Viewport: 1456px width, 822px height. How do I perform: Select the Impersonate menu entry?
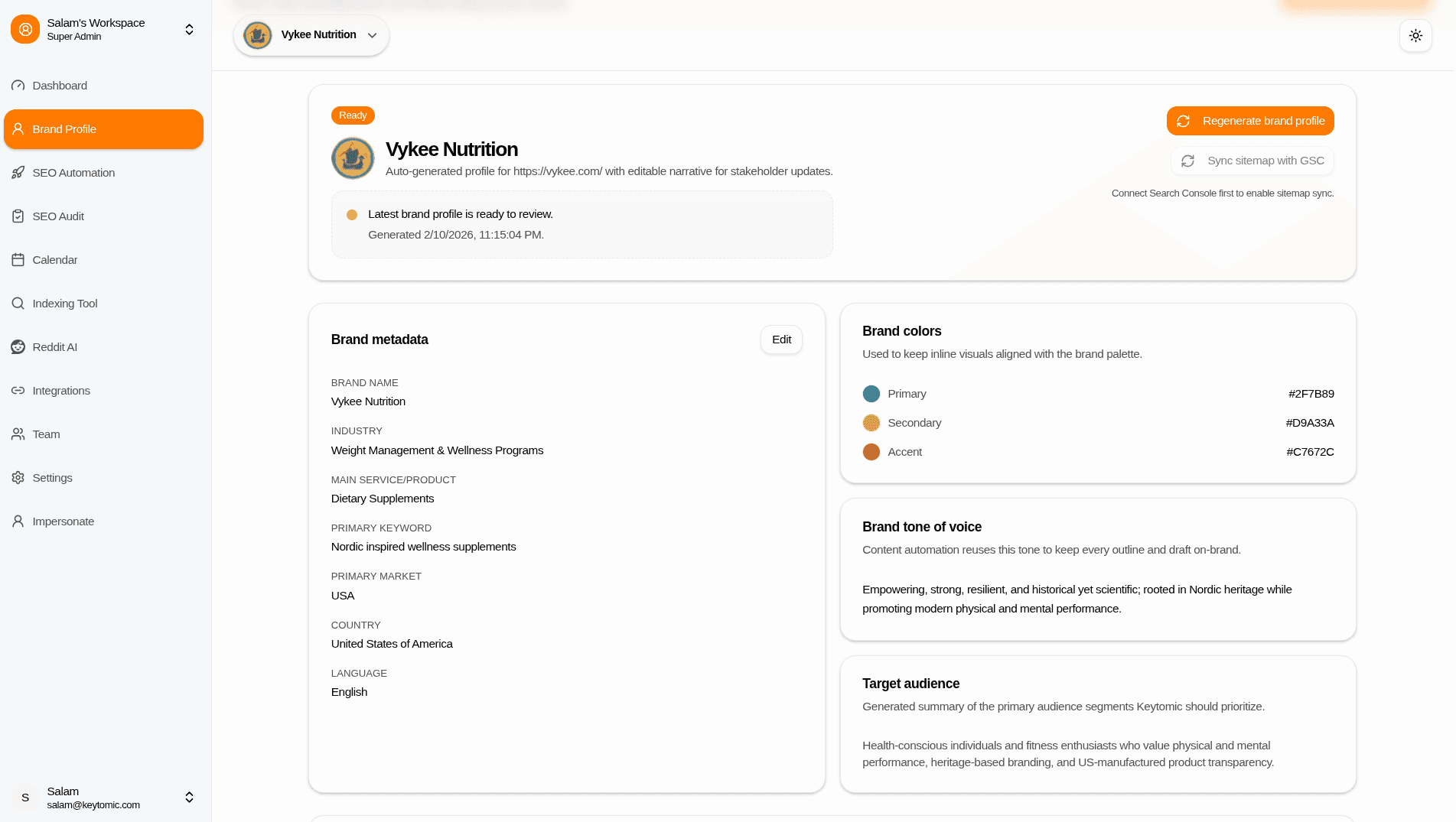tap(62, 521)
